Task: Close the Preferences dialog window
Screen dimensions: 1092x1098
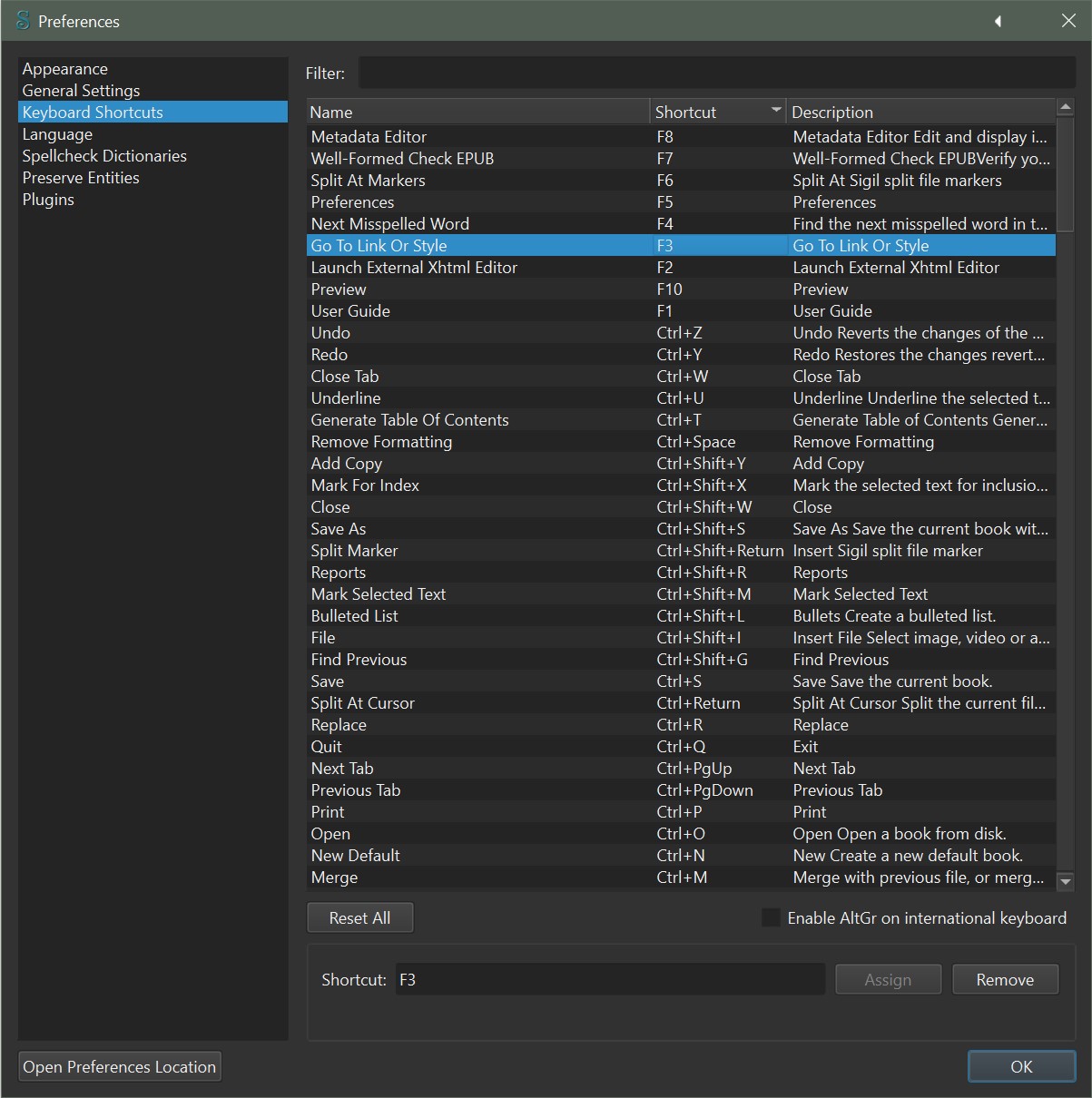Action: 1068,21
